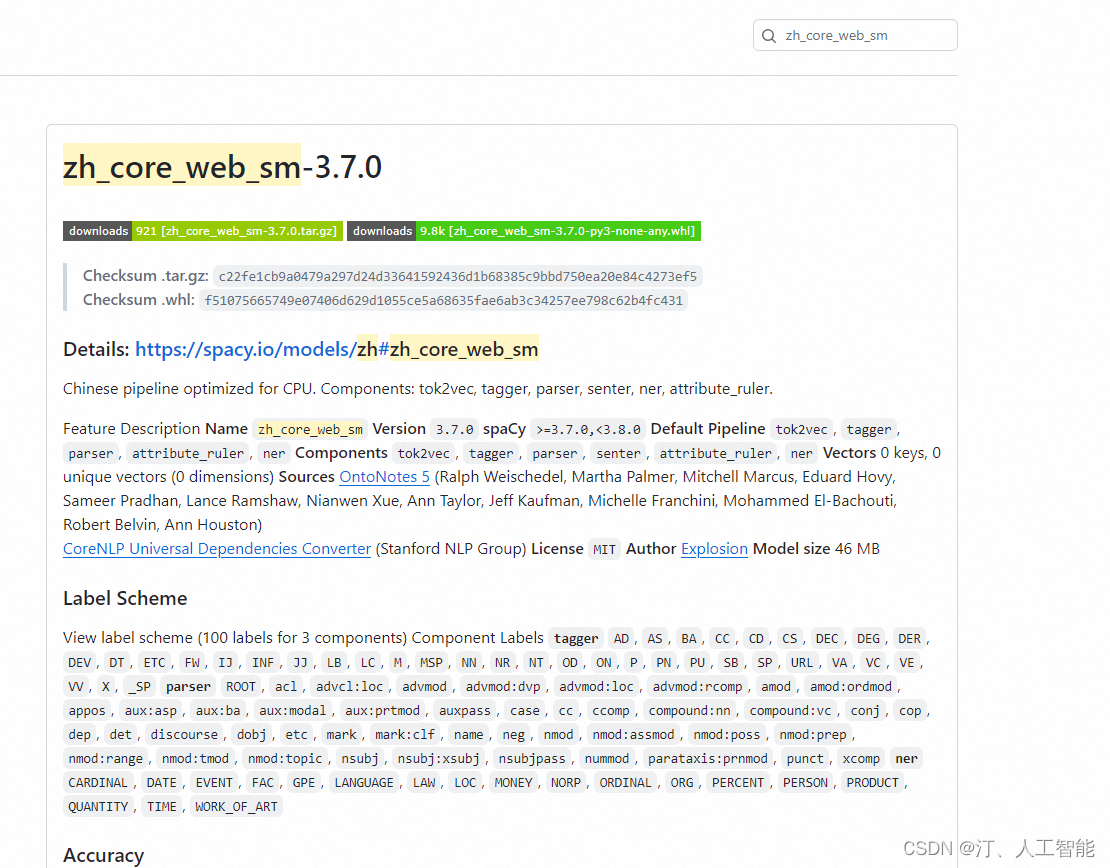The image size is (1110, 868).
Task: Open CoreNLP Universal Dependencies Converter link
Action: pos(217,549)
